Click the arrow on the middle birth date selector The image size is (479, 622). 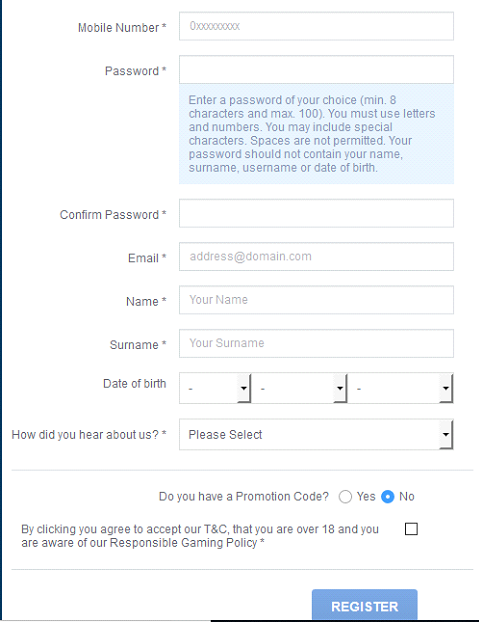[340, 388]
